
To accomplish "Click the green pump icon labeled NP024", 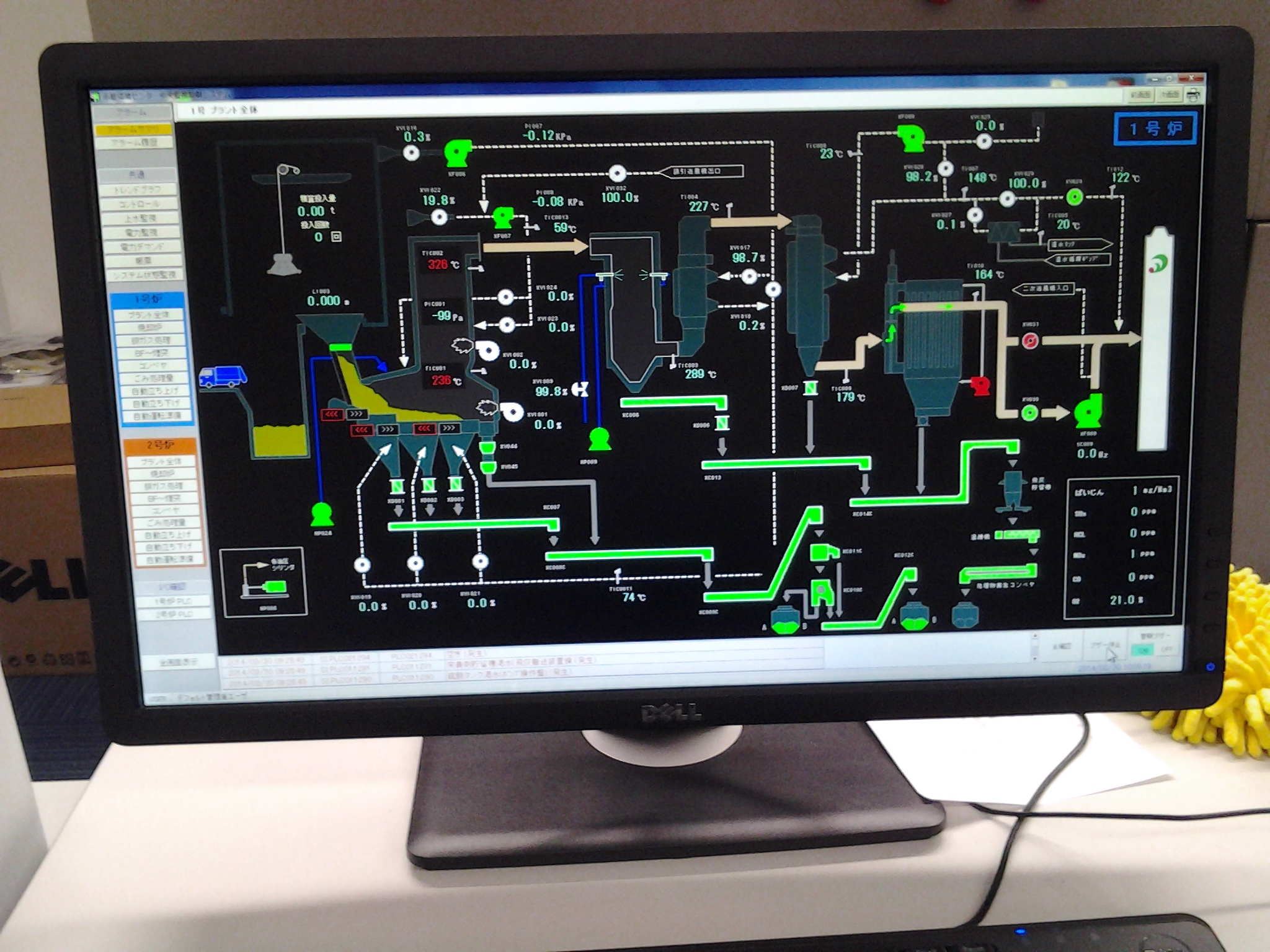I will [x=321, y=515].
